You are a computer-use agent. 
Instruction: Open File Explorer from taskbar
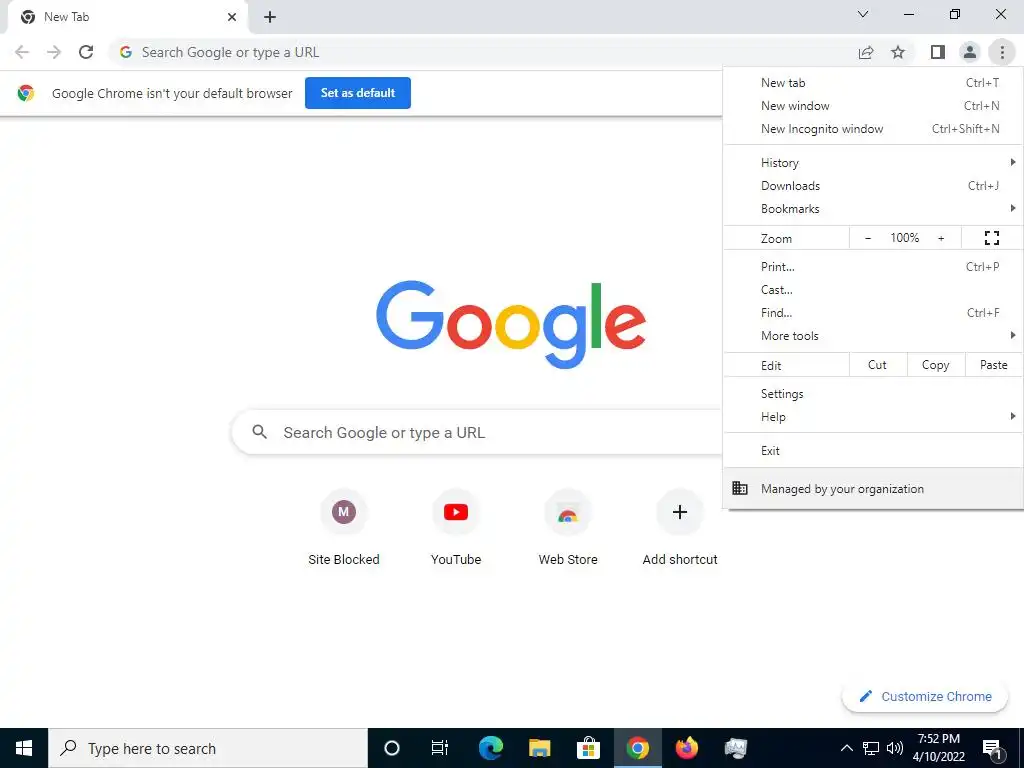(539, 748)
